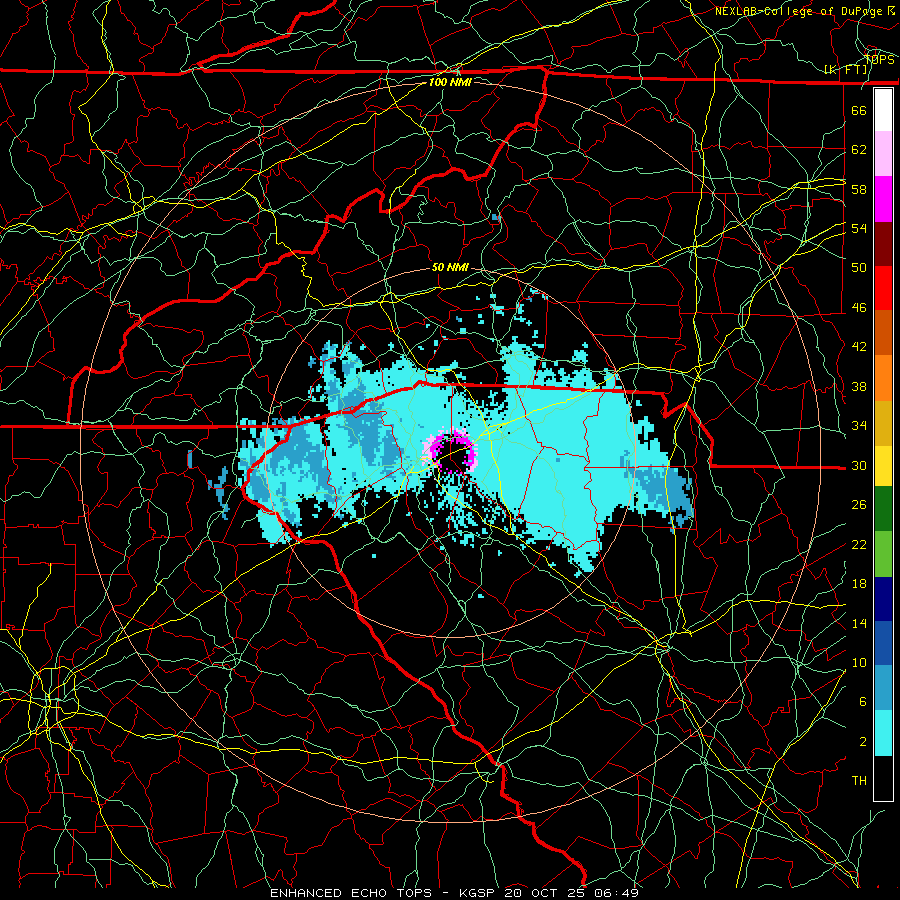This screenshot has height=900, width=900.
Task: Click the 58 legend value label
Action: point(859,189)
